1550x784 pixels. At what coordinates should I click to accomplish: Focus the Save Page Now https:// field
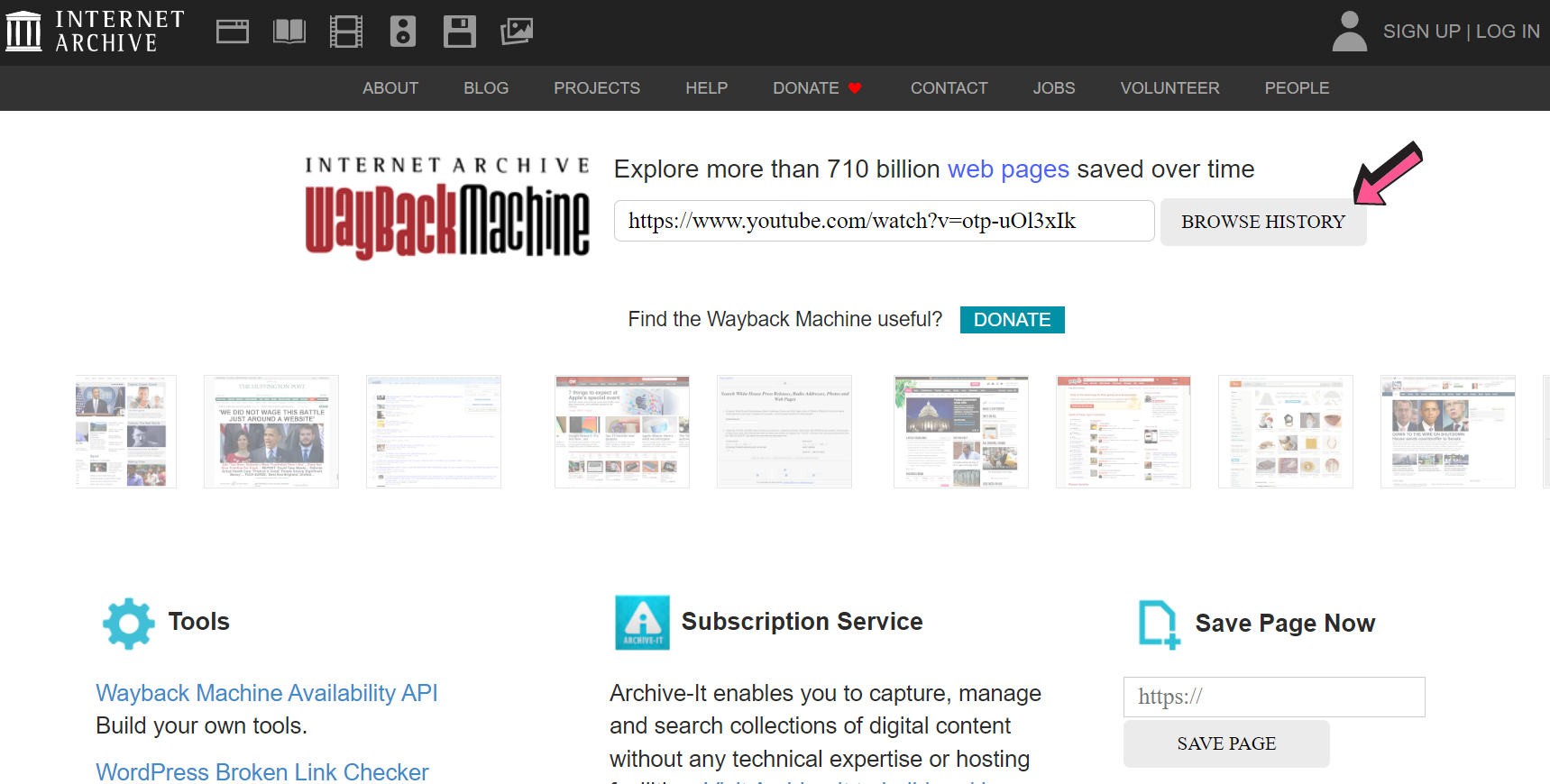click(x=1274, y=697)
